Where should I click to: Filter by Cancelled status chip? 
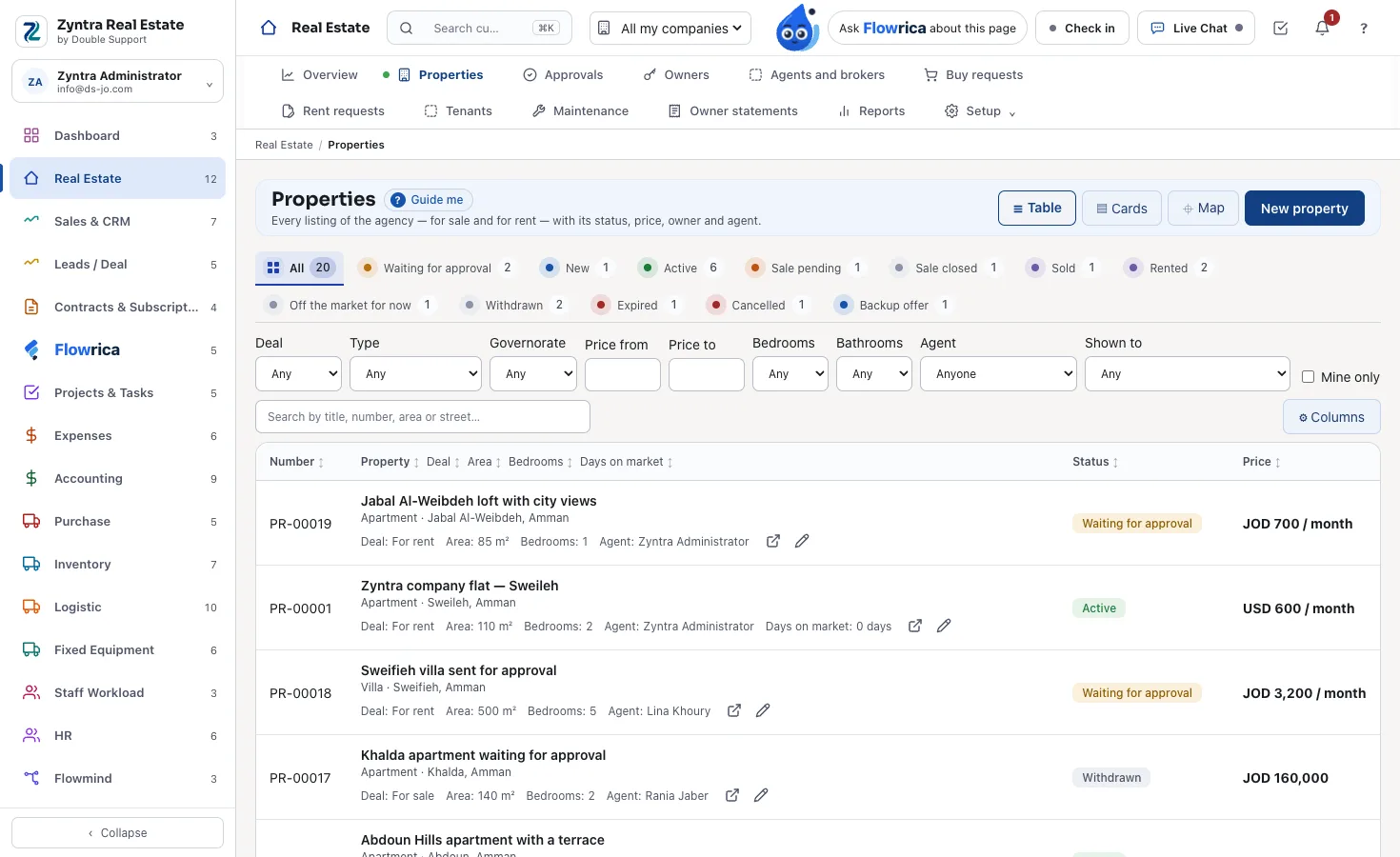[x=758, y=305]
